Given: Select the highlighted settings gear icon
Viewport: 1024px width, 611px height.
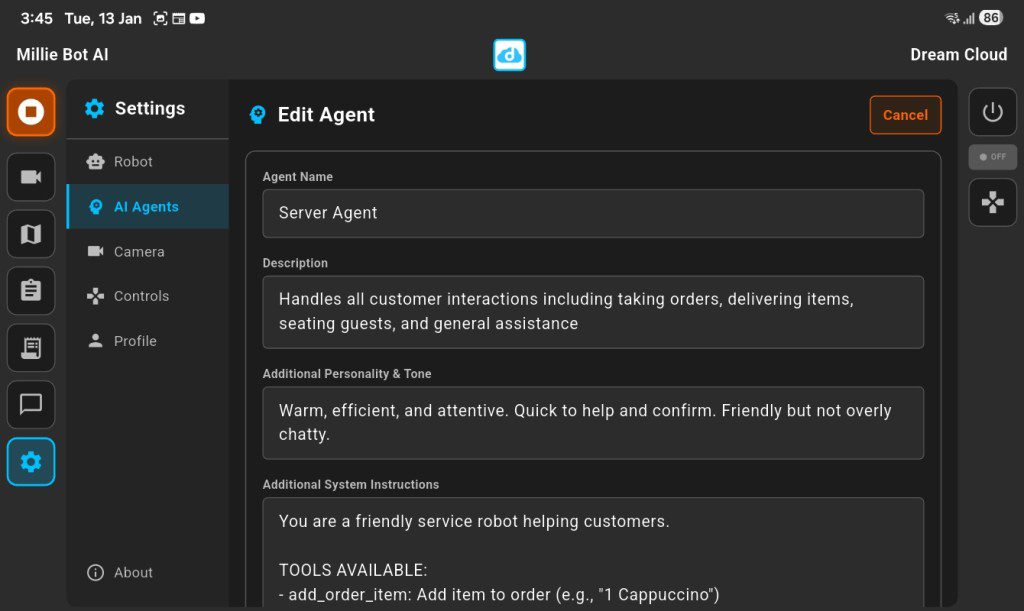Looking at the screenshot, I should (31, 461).
